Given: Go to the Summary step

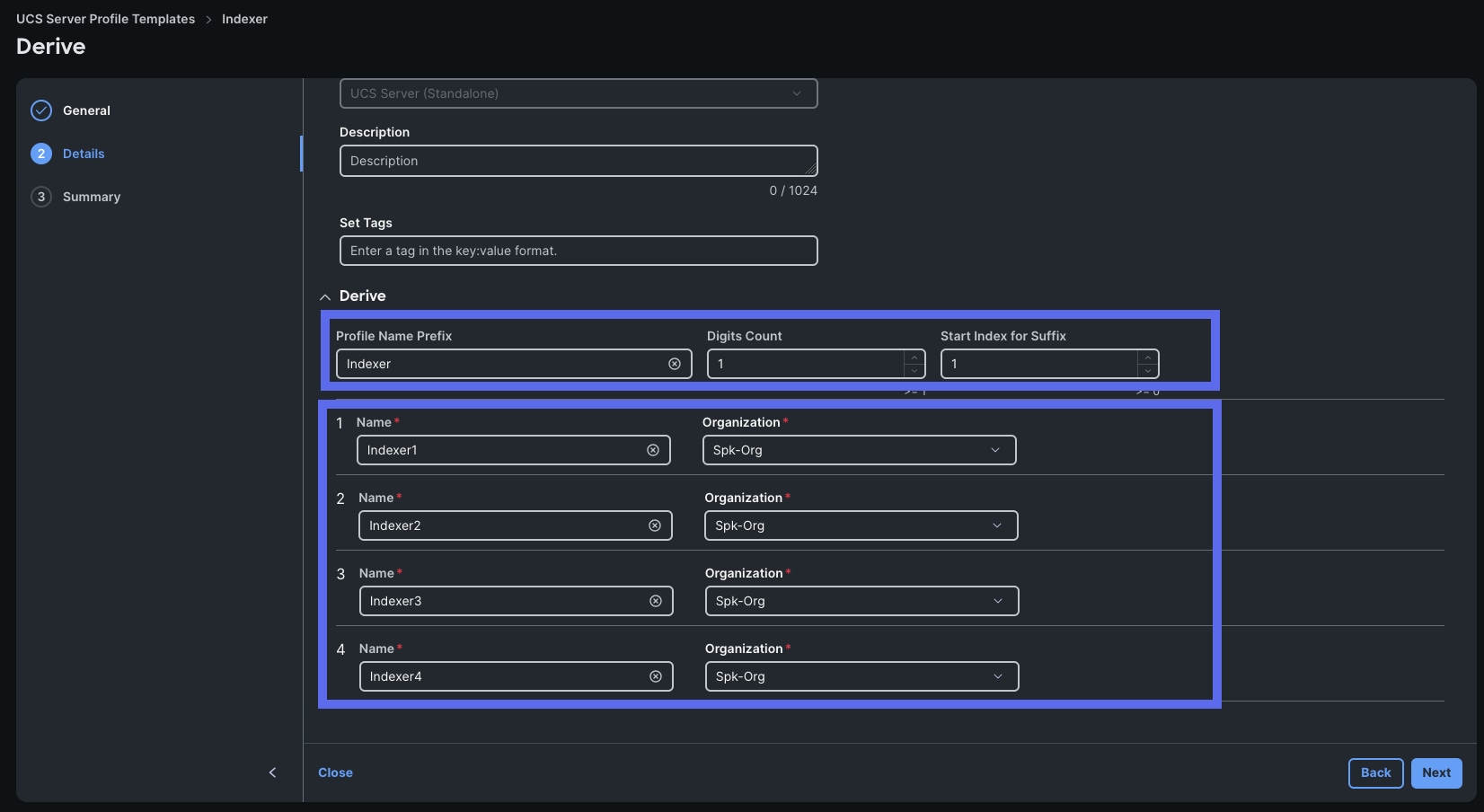Looking at the screenshot, I should point(92,196).
